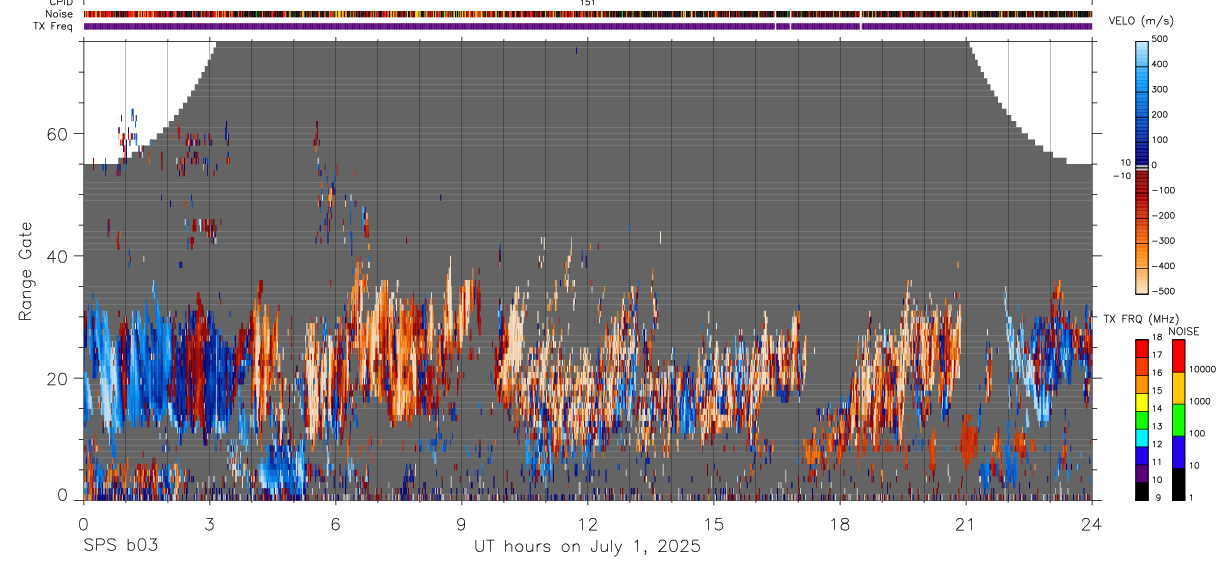Click the '-10' velocity color bar tick
This screenshot has width=1228, height=567.
click(x=1124, y=176)
